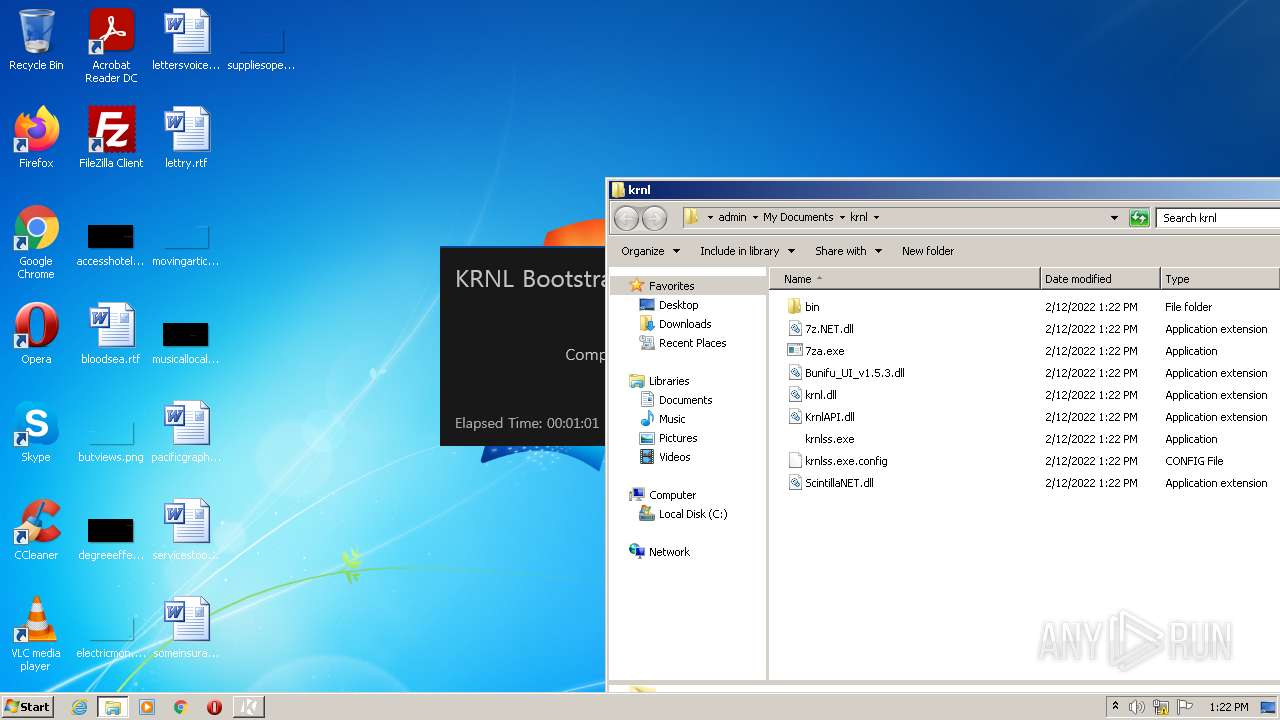Select the accesshotel desktop file
Viewport: 1280px width, 720px height.
tap(111, 245)
